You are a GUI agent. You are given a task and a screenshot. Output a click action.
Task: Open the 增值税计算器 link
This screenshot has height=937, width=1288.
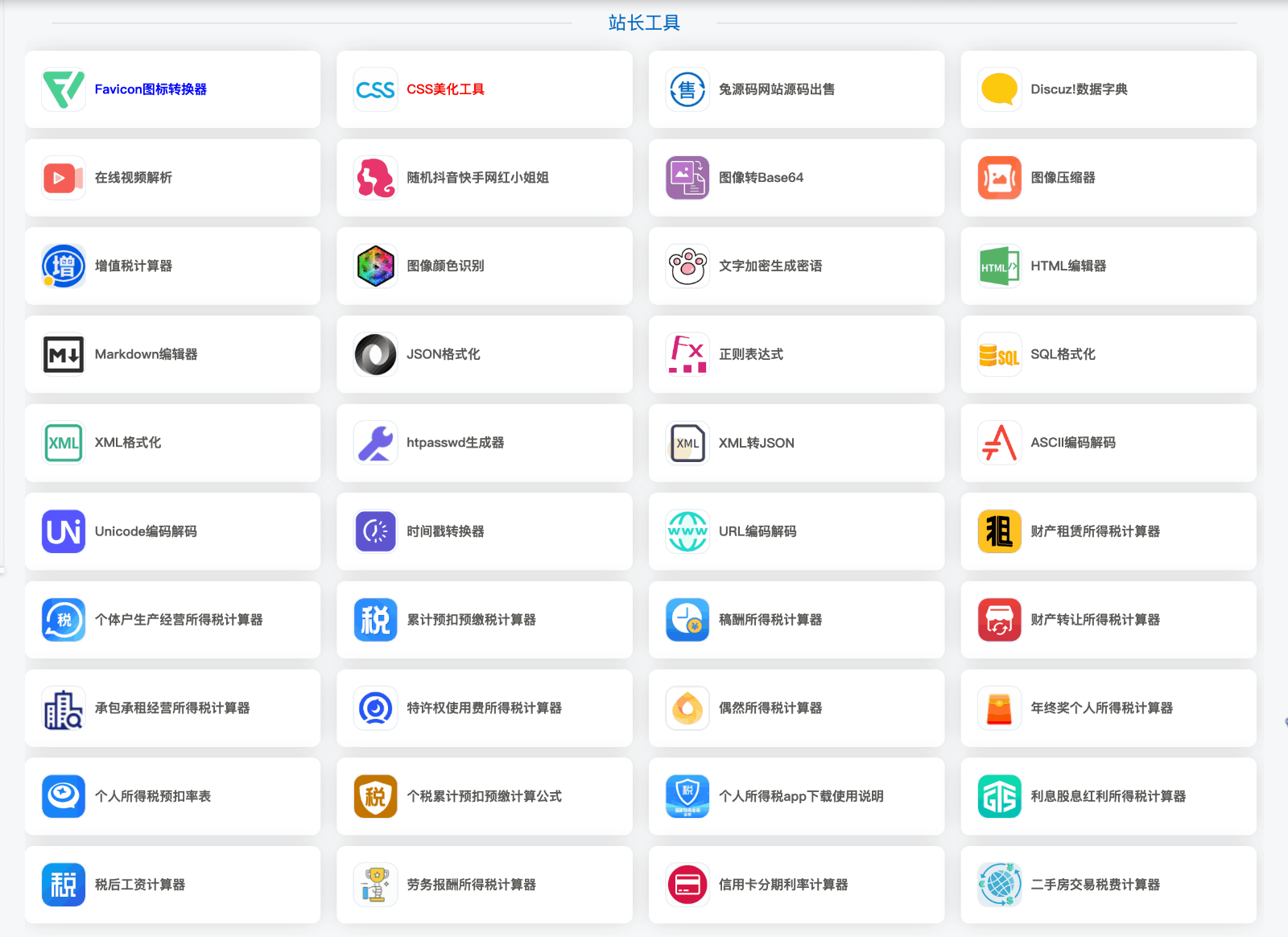134,266
